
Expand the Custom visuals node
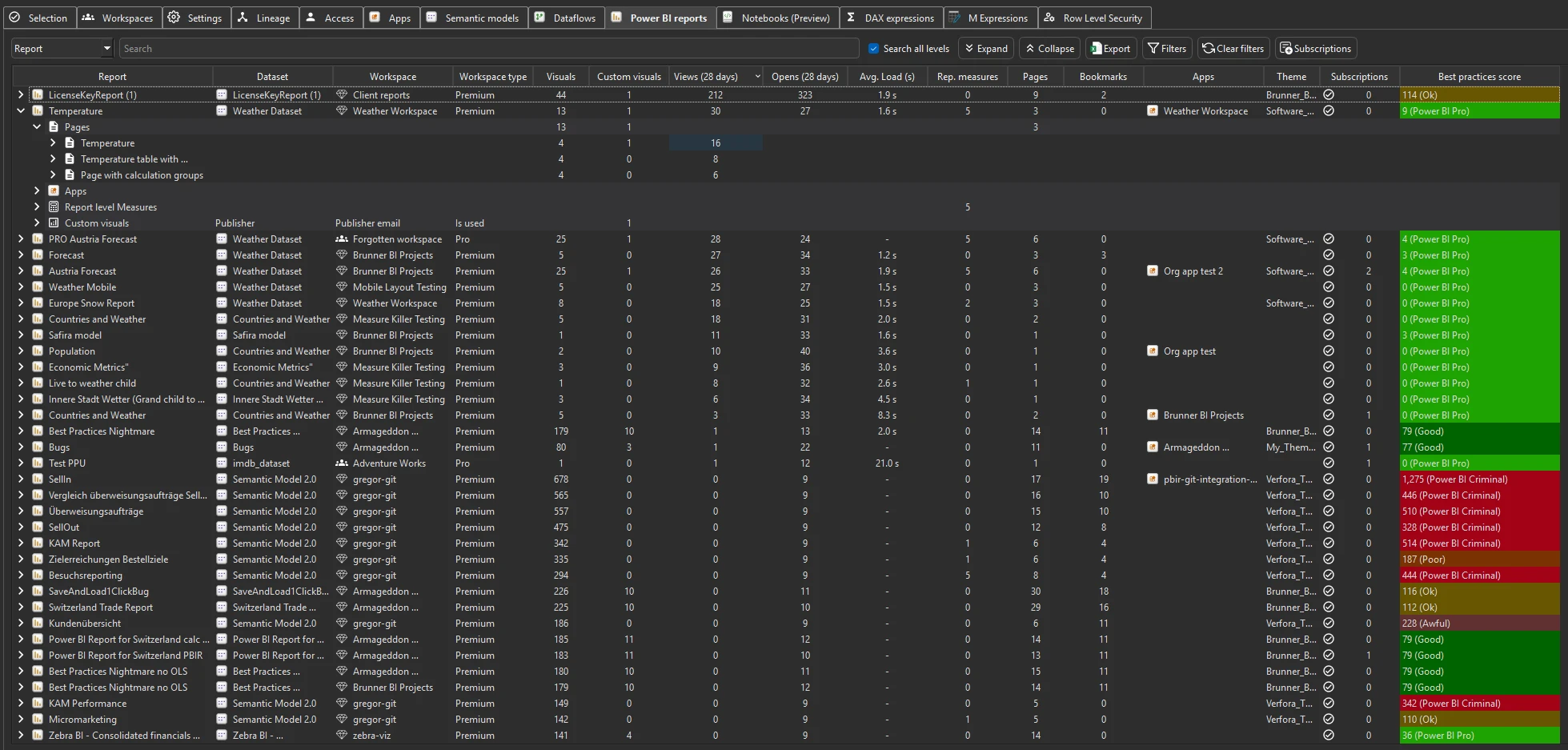pyautogui.click(x=37, y=223)
